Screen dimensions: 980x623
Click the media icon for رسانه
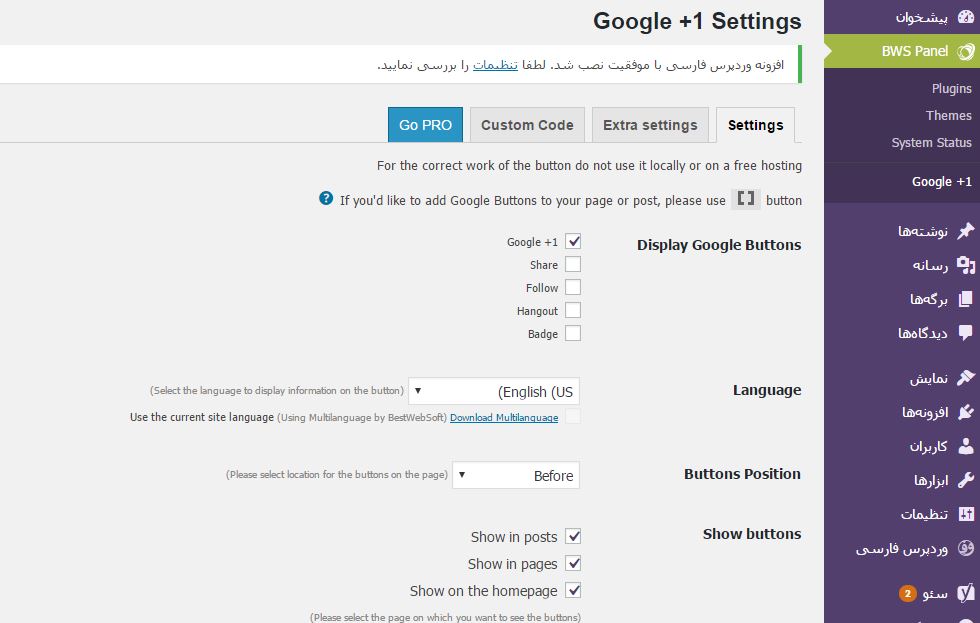966,265
